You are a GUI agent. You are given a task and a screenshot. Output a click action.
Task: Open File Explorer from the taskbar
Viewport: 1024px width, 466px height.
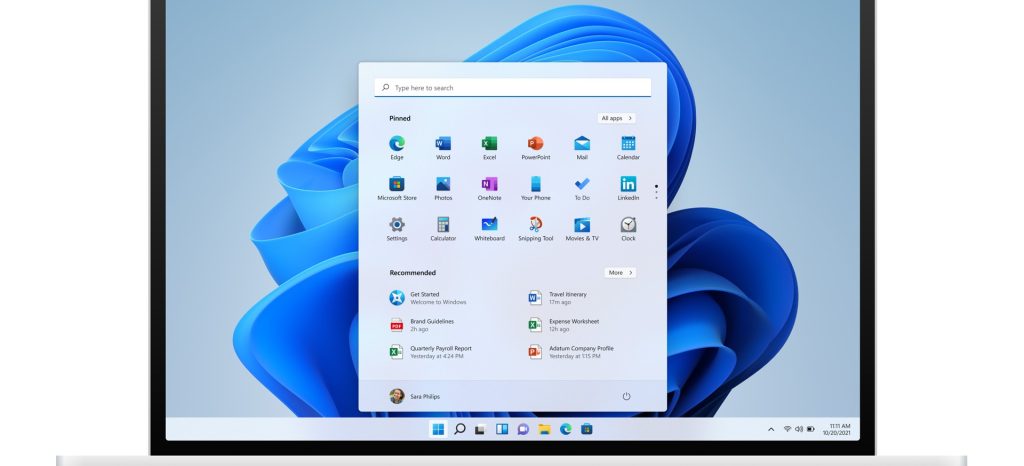pyautogui.click(x=544, y=429)
